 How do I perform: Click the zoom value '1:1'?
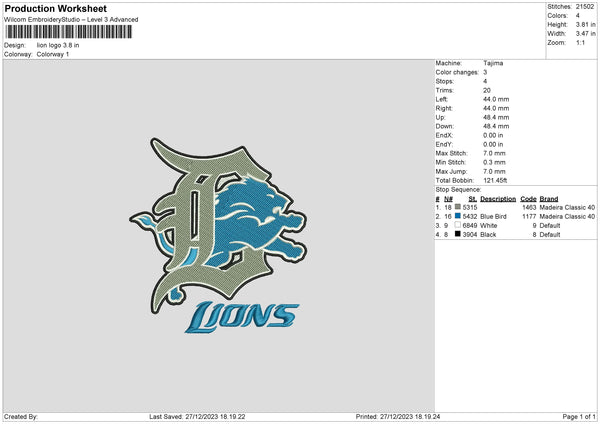tap(580, 42)
